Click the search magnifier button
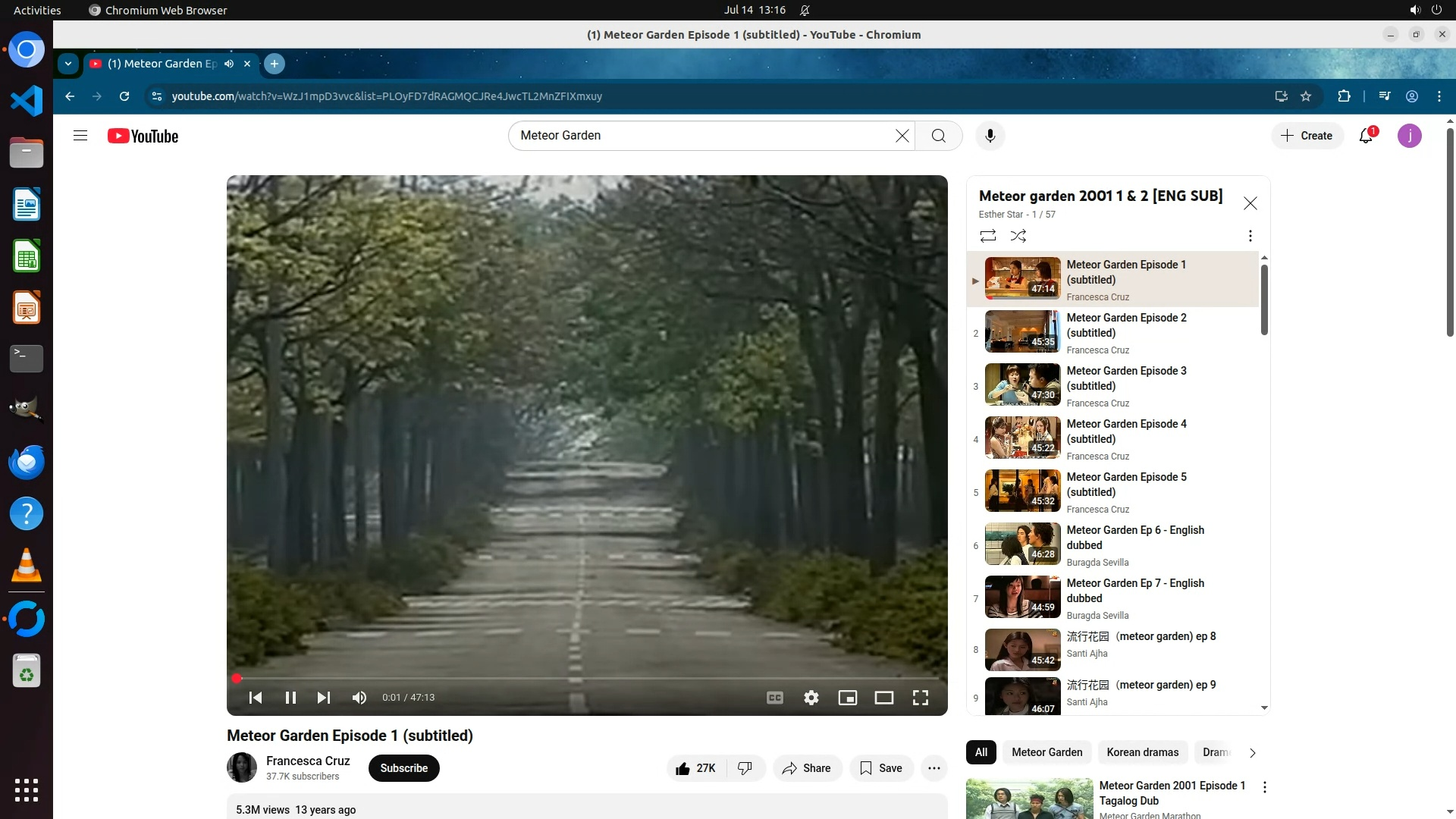The image size is (1456, 819). click(938, 136)
